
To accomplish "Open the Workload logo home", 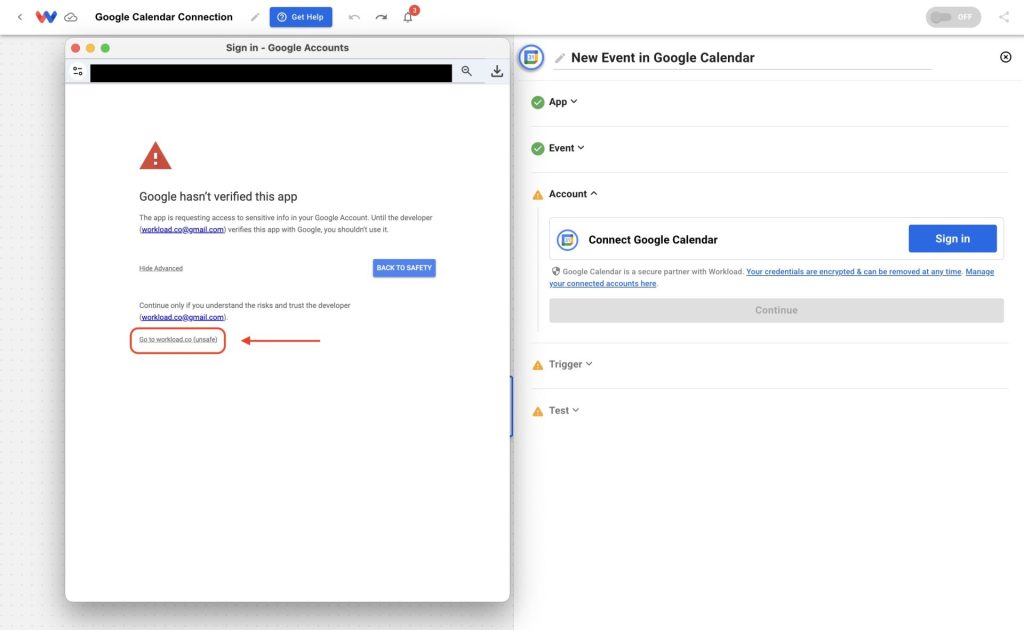I will (46, 17).
